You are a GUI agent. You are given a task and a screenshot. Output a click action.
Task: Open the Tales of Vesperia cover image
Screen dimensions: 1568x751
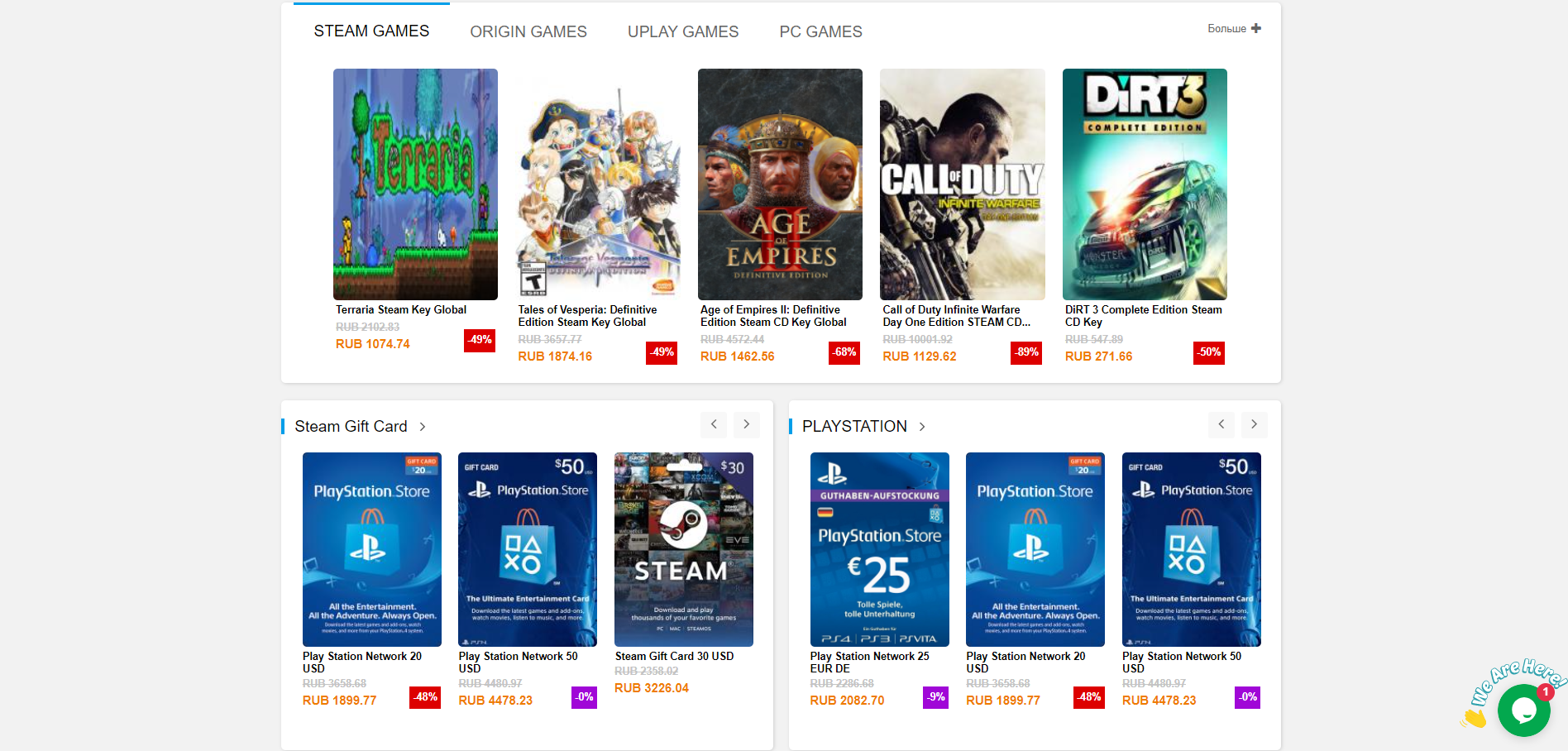[598, 184]
